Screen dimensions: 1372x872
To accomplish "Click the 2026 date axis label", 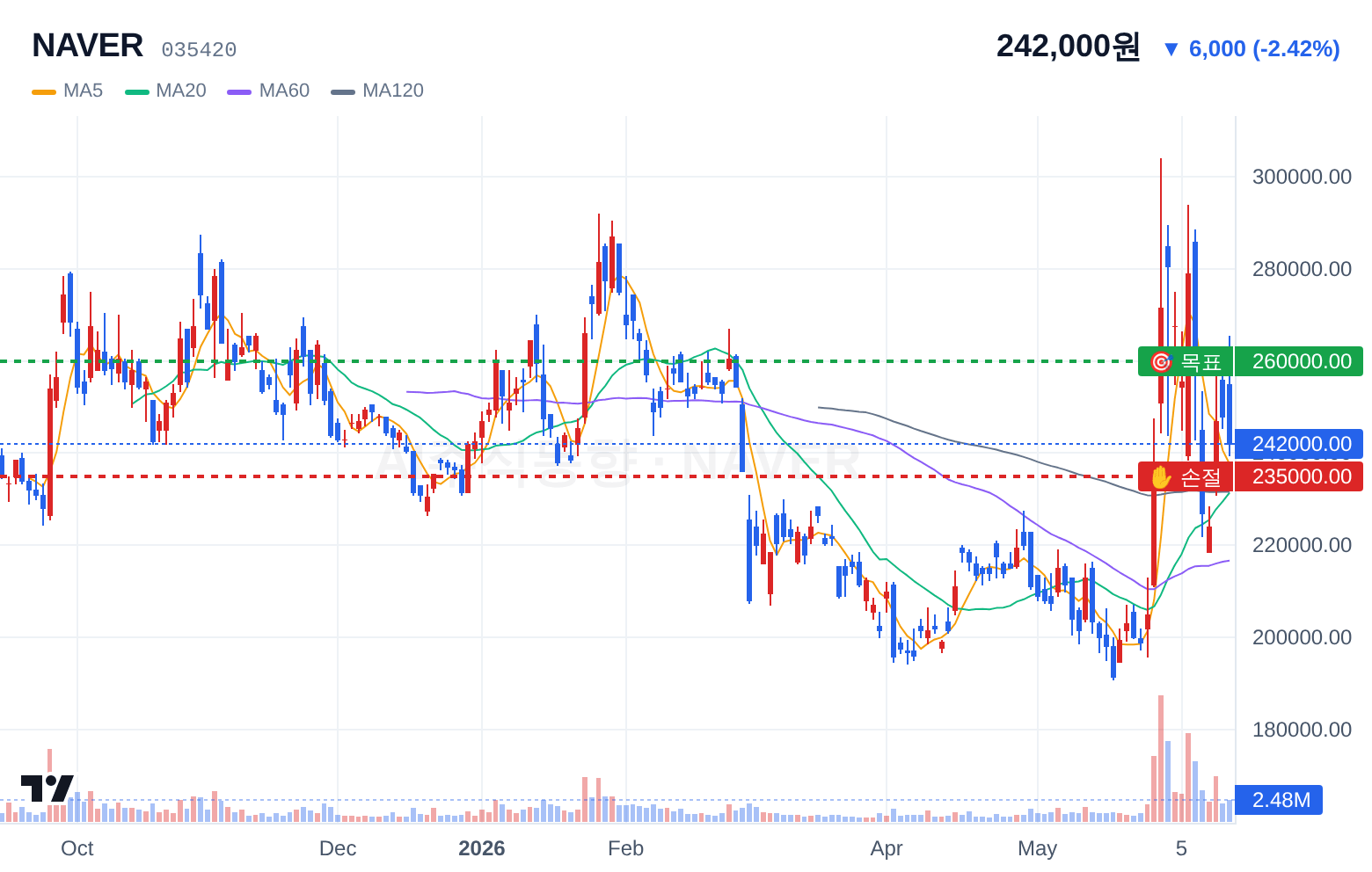I will pyautogui.click(x=482, y=848).
